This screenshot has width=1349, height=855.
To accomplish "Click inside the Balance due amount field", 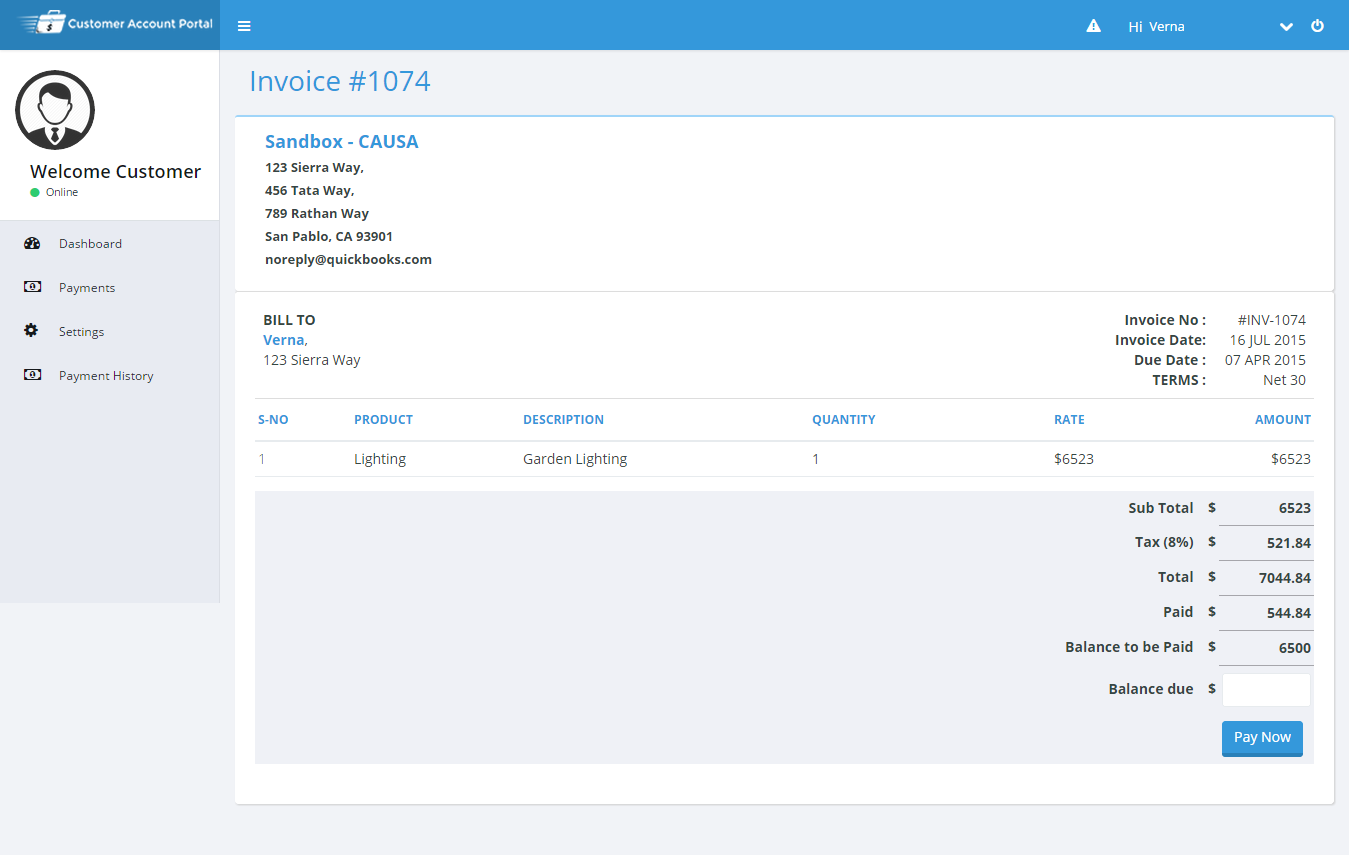I will coord(1266,689).
